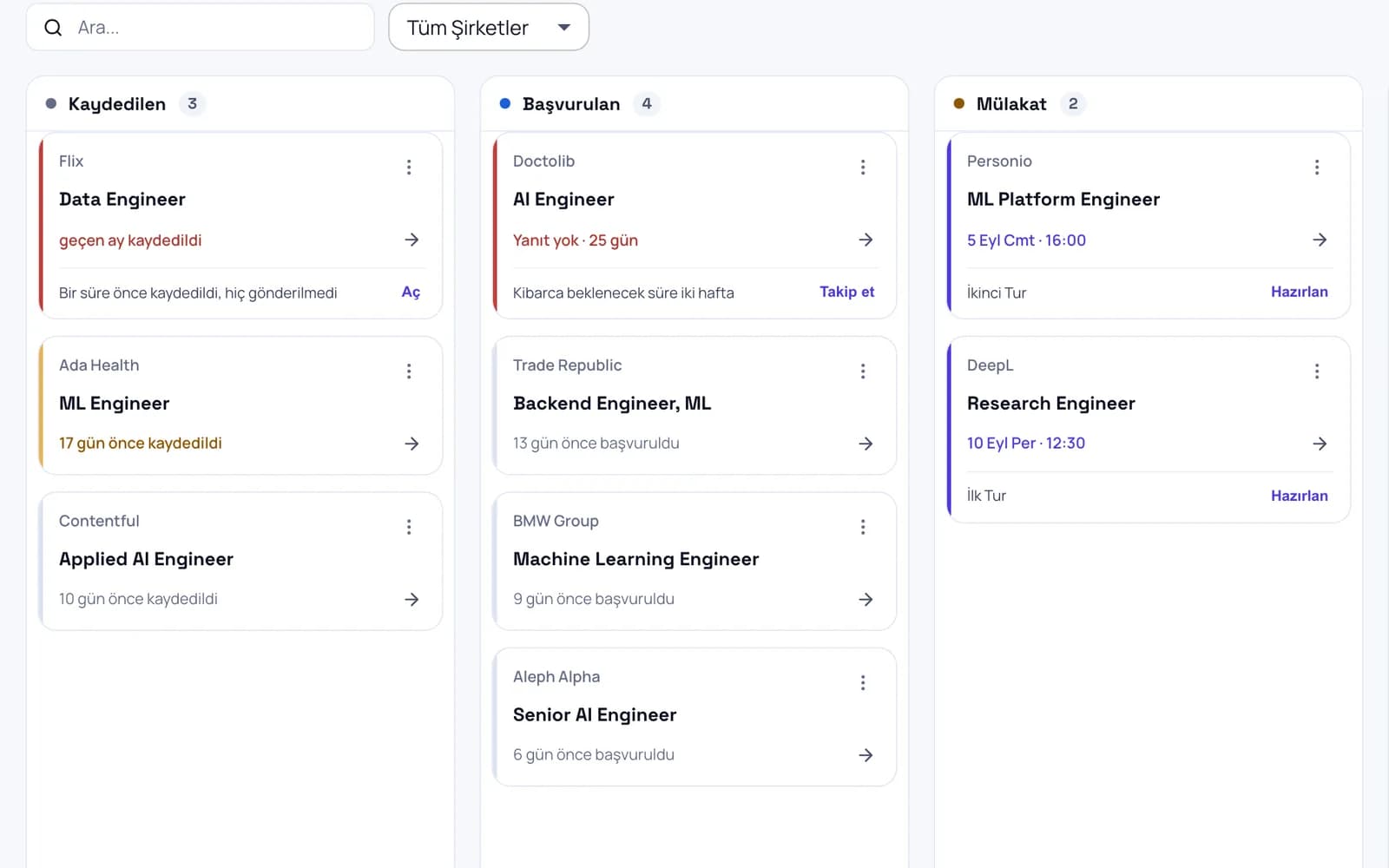This screenshot has height=868, width=1389.
Task: Click Hazırlan on the DeepL card
Action: [1299, 496]
